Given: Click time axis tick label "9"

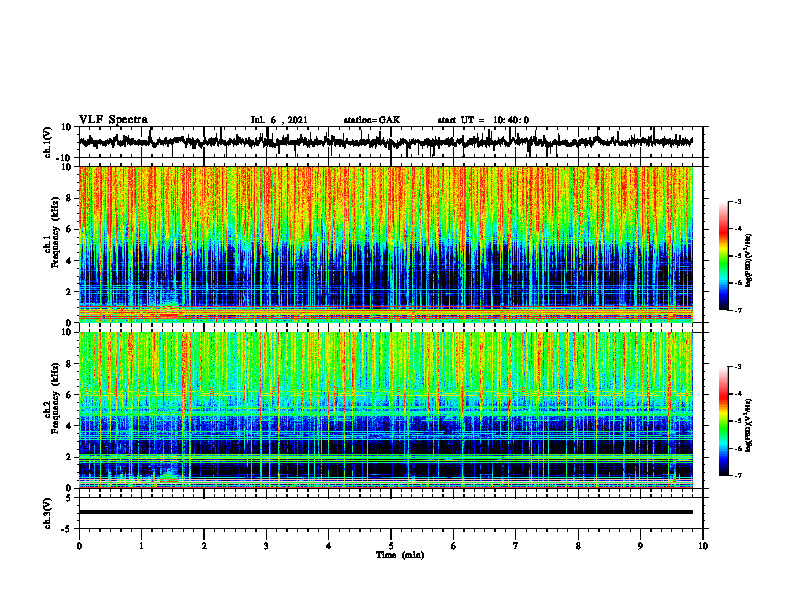Looking at the screenshot, I should (x=640, y=546).
